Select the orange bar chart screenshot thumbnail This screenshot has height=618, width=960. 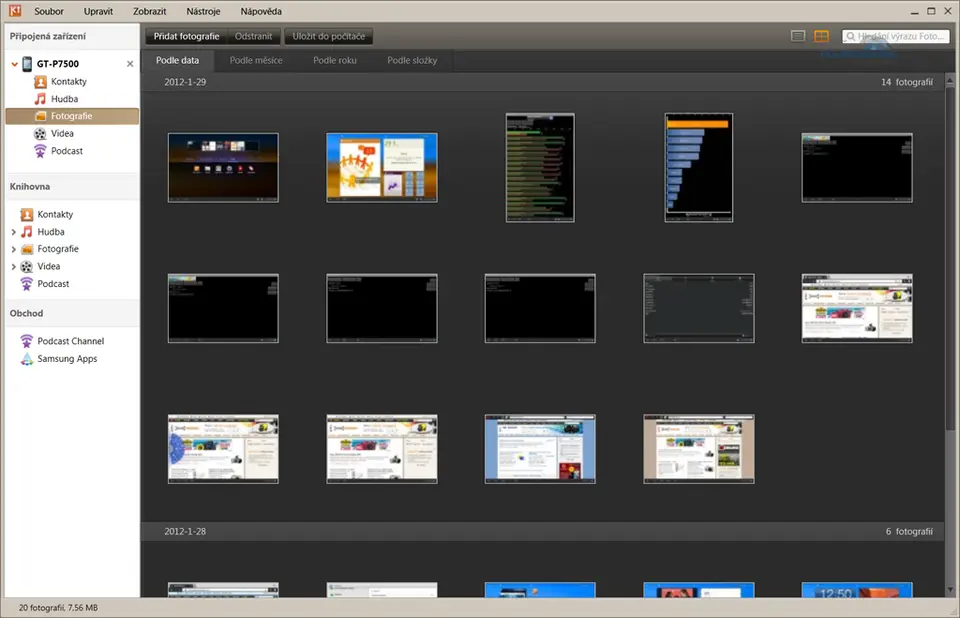pyautogui.click(x=698, y=167)
